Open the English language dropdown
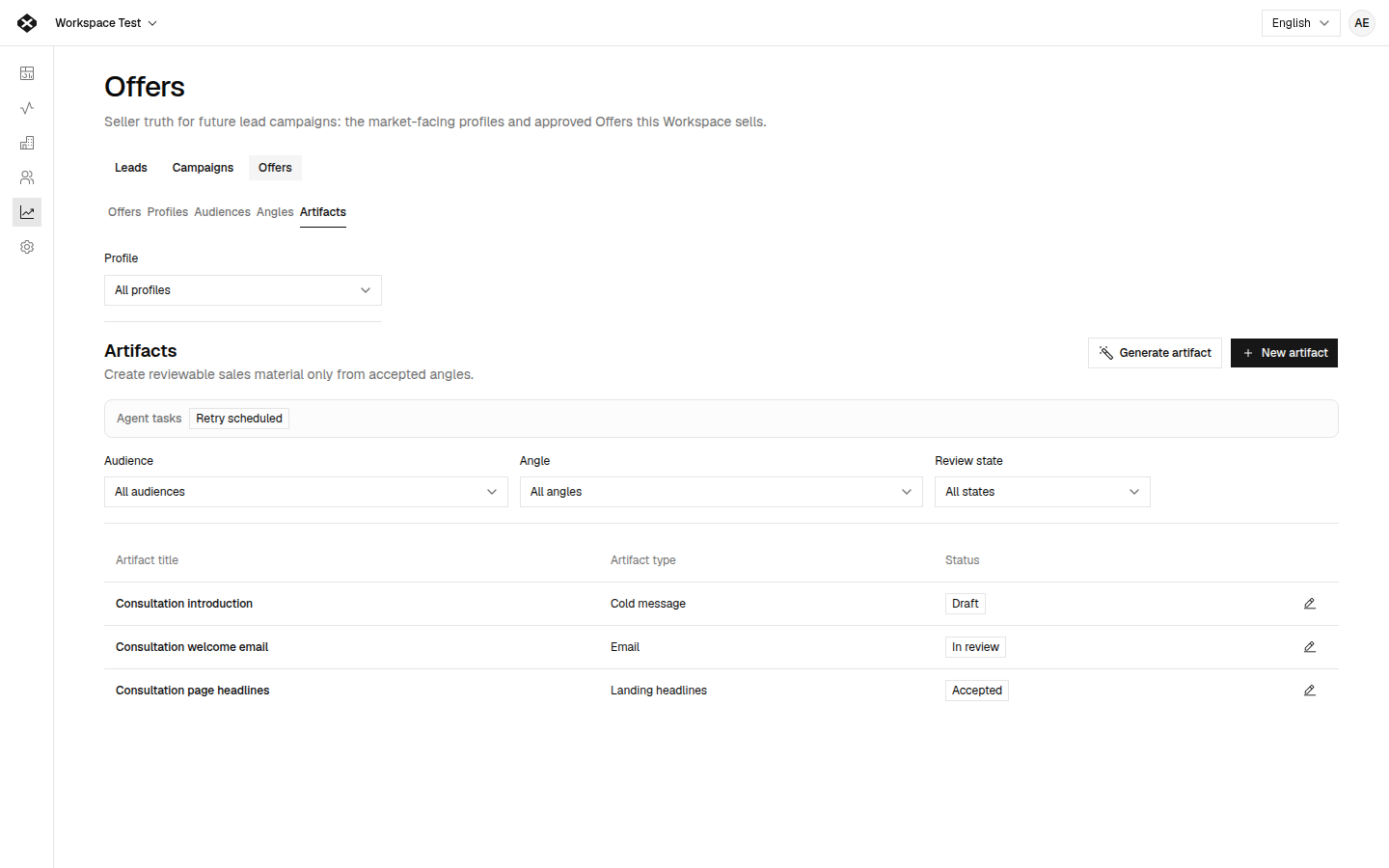1389x868 pixels. tap(1300, 23)
